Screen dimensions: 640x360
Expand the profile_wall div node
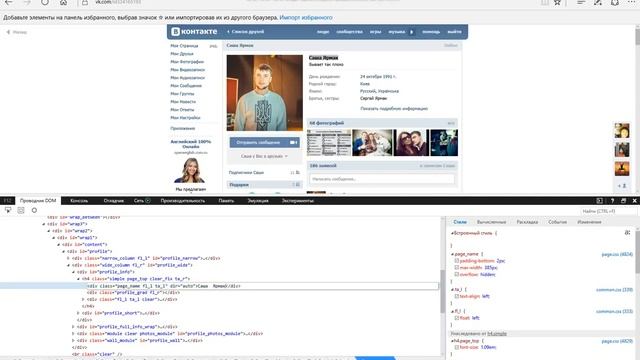click(x=73, y=340)
